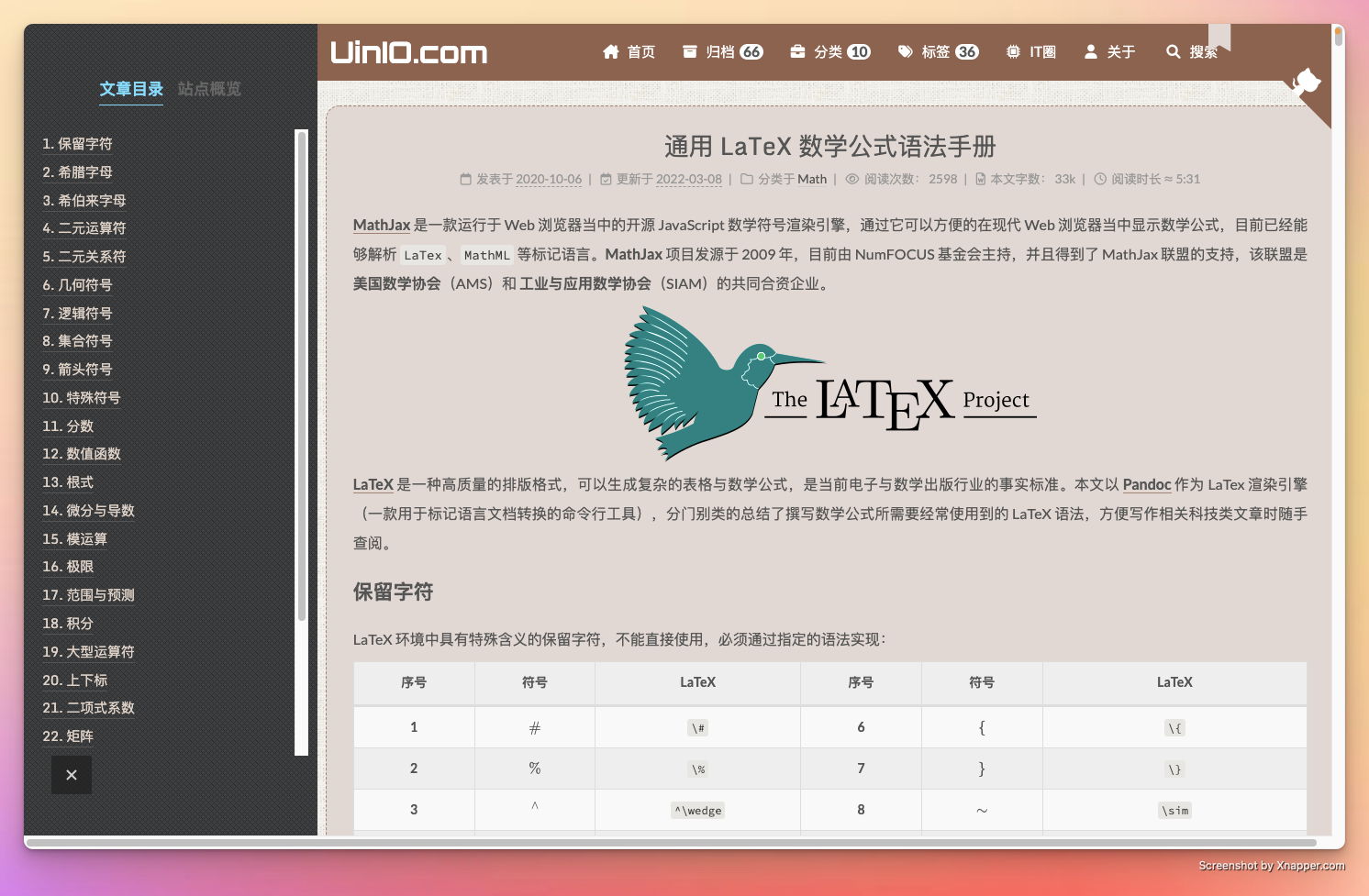Click the home icon beside 首页
The height and width of the screenshot is (896, 1369).
coord(611,52)
